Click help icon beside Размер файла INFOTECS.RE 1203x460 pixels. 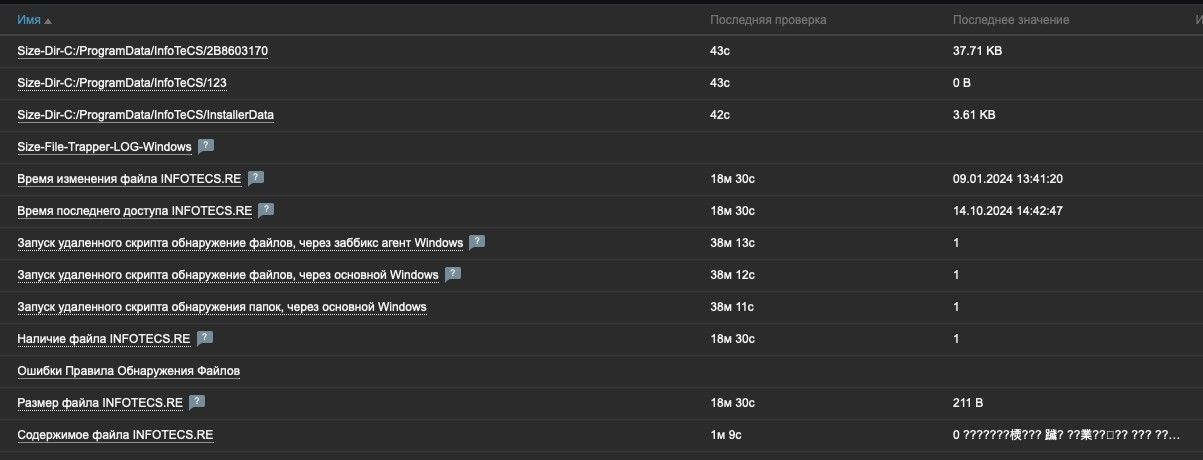(x=197, y=402)
